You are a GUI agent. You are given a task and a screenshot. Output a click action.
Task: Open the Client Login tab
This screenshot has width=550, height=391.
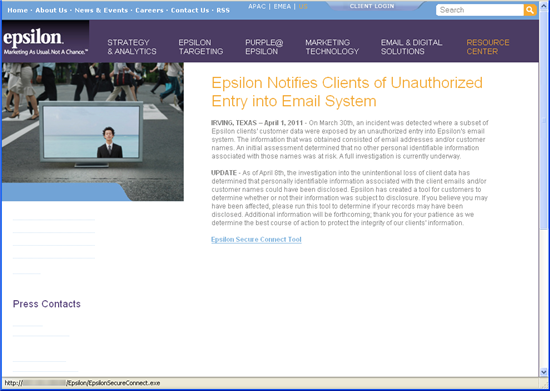[x=372, y=6]
